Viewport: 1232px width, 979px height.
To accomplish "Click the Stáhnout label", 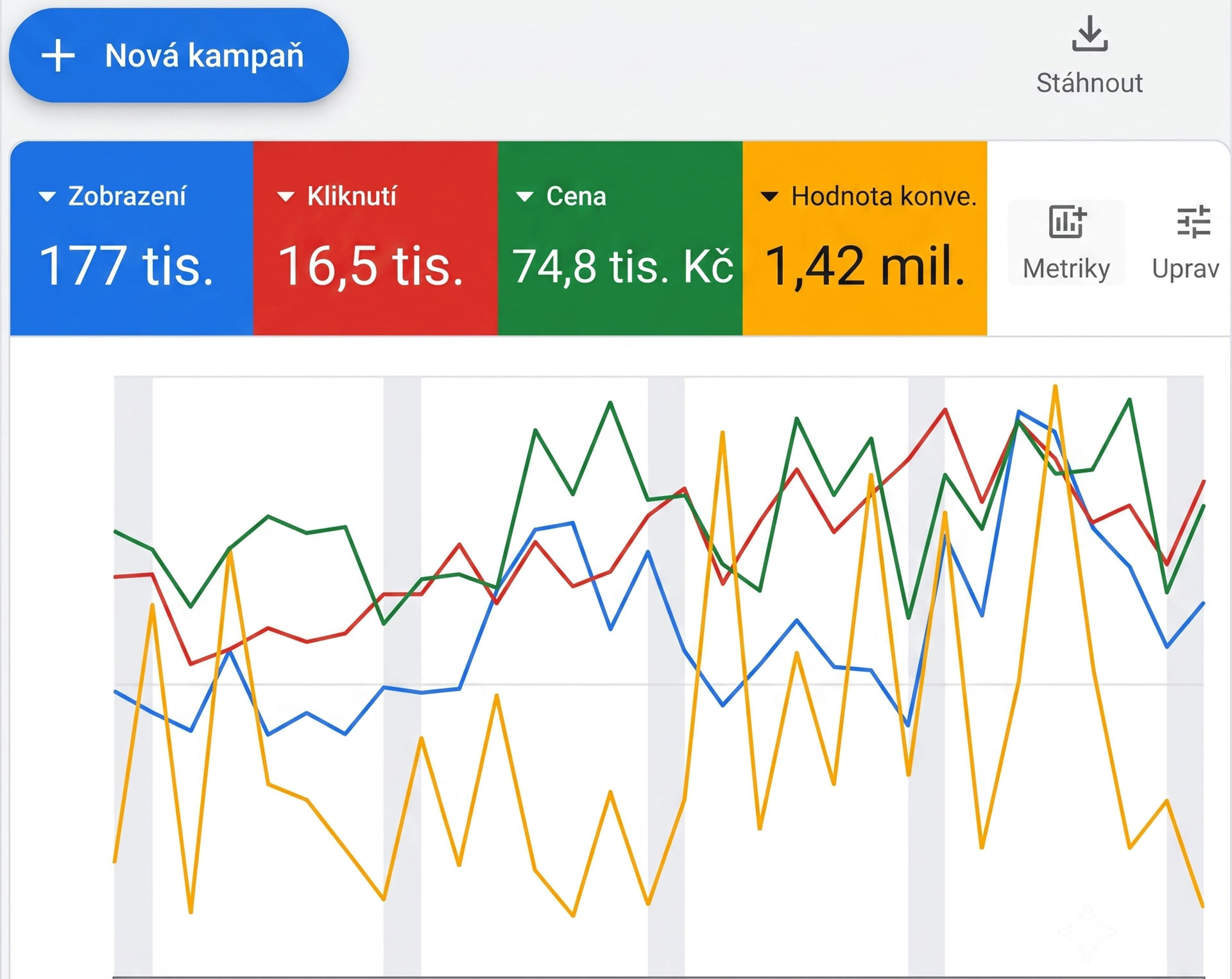I will click(1090, 83).
